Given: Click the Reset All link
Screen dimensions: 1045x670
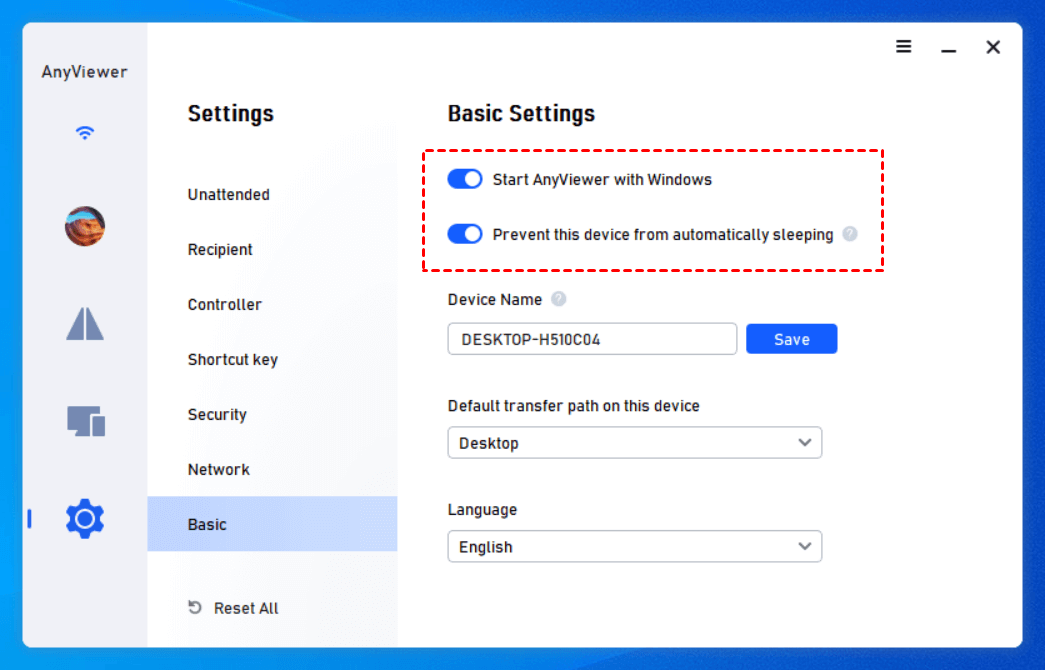Looking at the screenshot, I should 246,608.
